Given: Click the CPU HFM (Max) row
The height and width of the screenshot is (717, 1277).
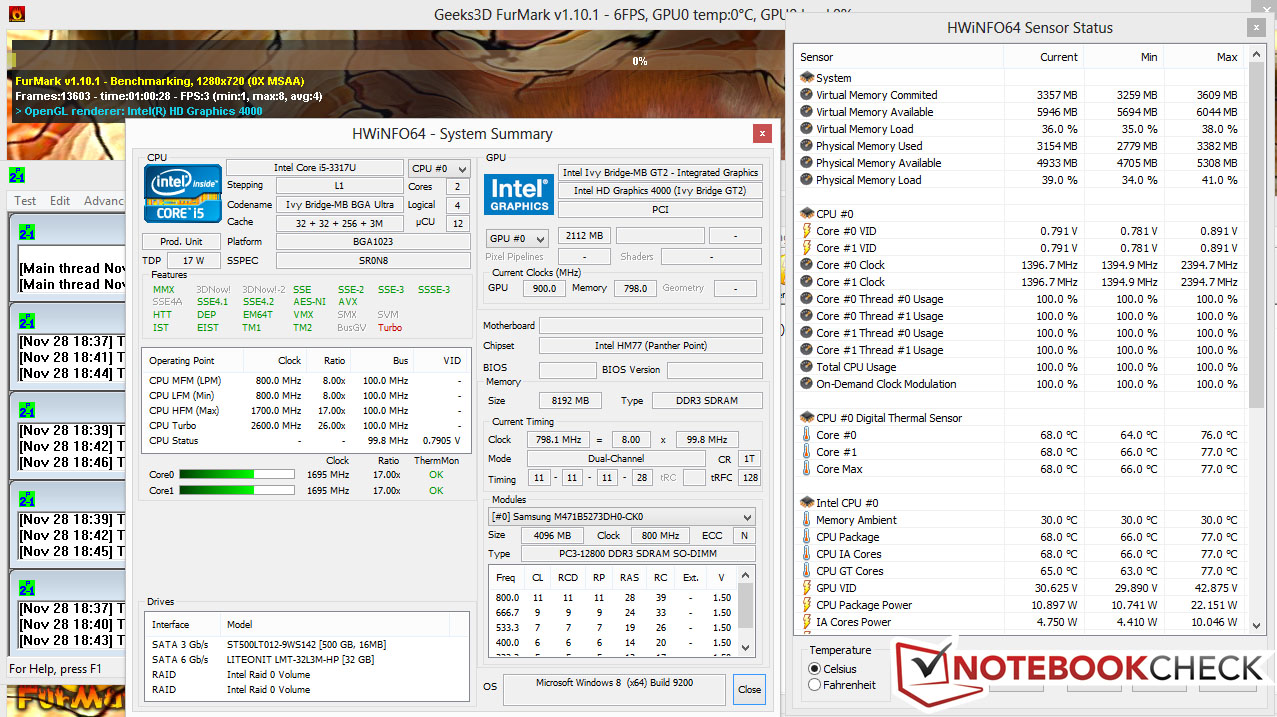Looking at the screenshot, I should point(306,410).
